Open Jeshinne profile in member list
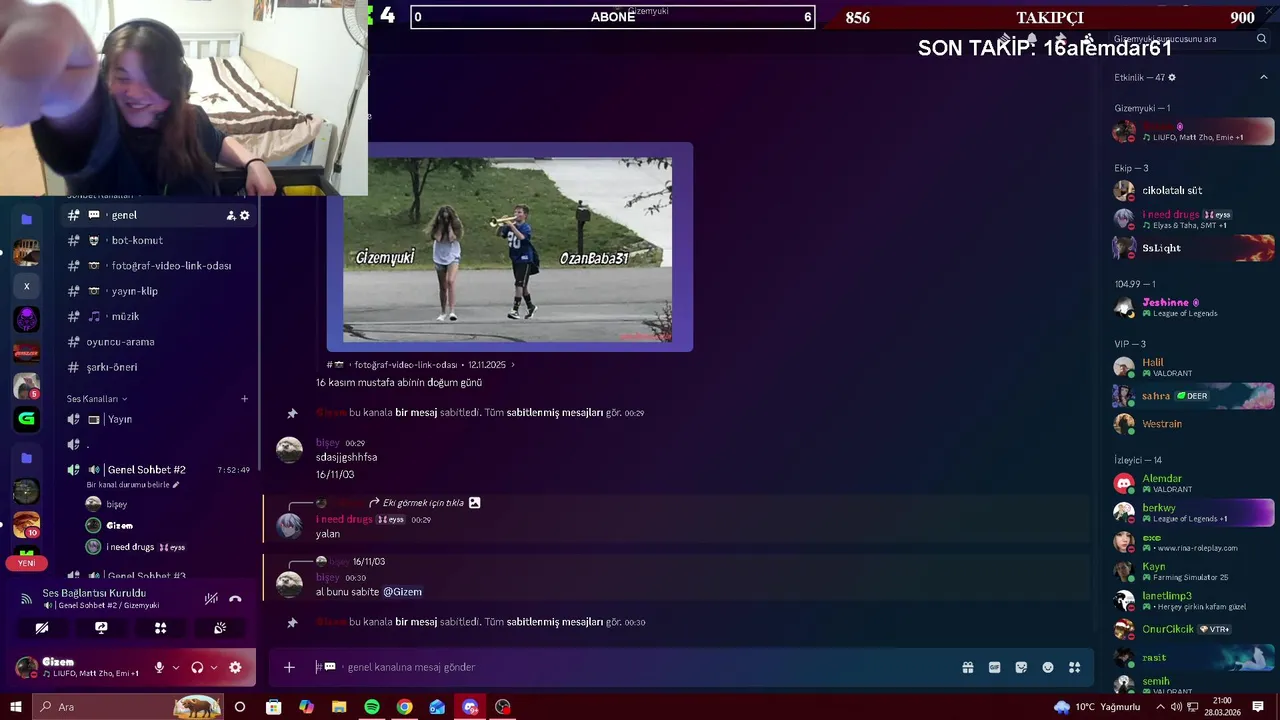The height and width of the screenshot is (720, 1280). click(1192, 307)
